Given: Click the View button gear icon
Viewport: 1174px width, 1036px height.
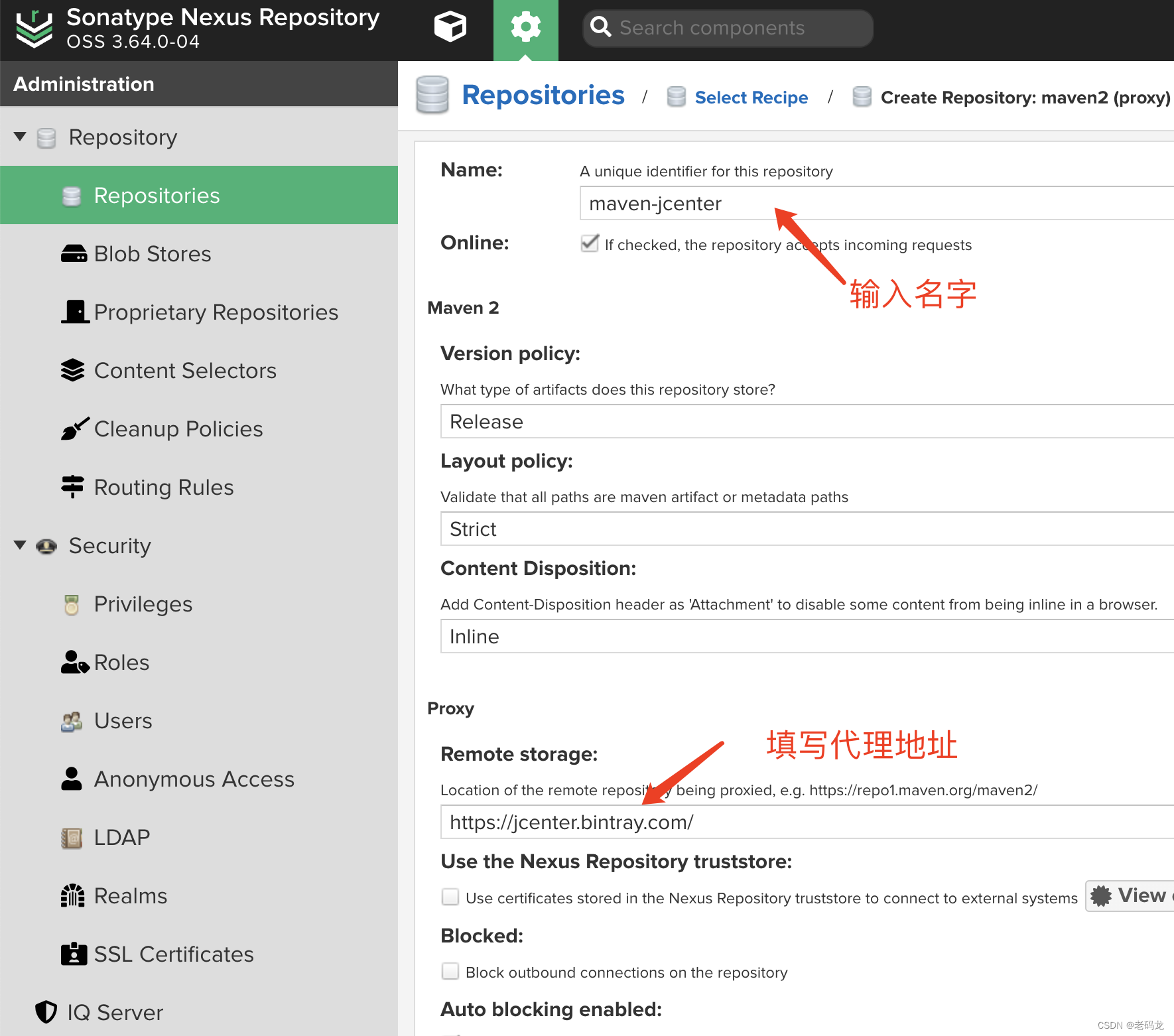Looking at the screenshot, I should tap(1101, 896).
